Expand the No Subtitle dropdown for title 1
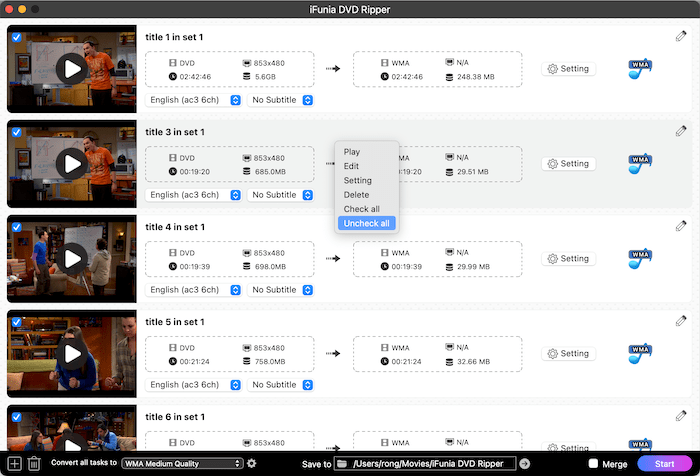 point(281,100)
